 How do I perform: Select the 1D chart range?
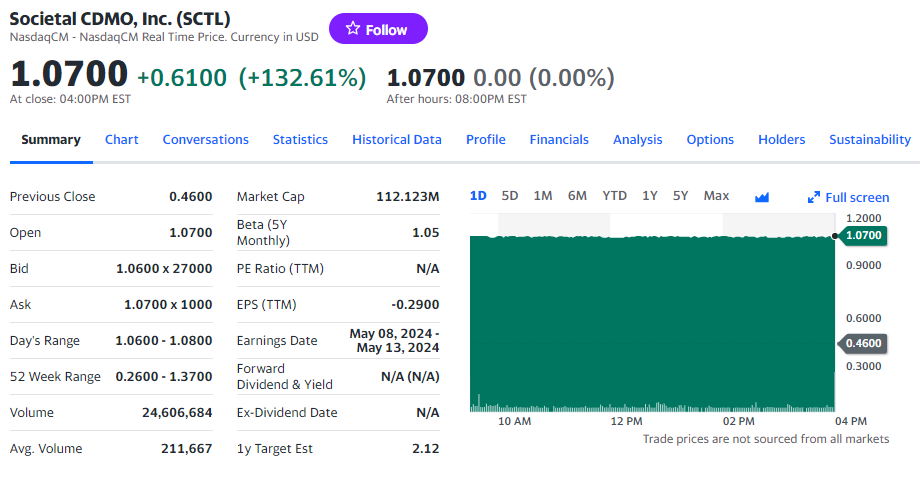point(478,196)
